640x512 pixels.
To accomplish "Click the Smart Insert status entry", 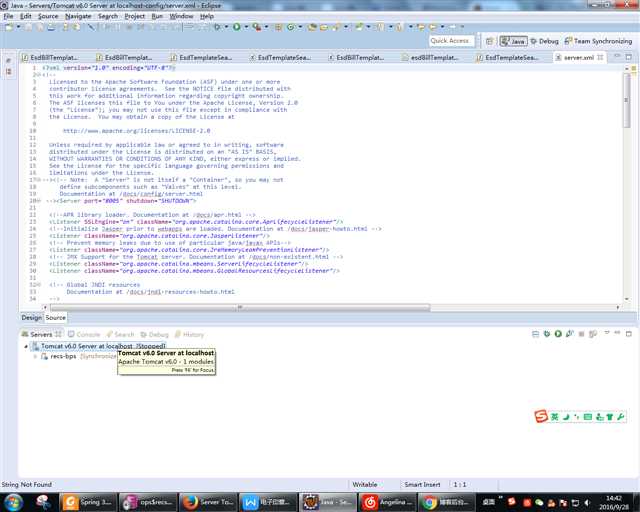I will click(x=422, y=485).
